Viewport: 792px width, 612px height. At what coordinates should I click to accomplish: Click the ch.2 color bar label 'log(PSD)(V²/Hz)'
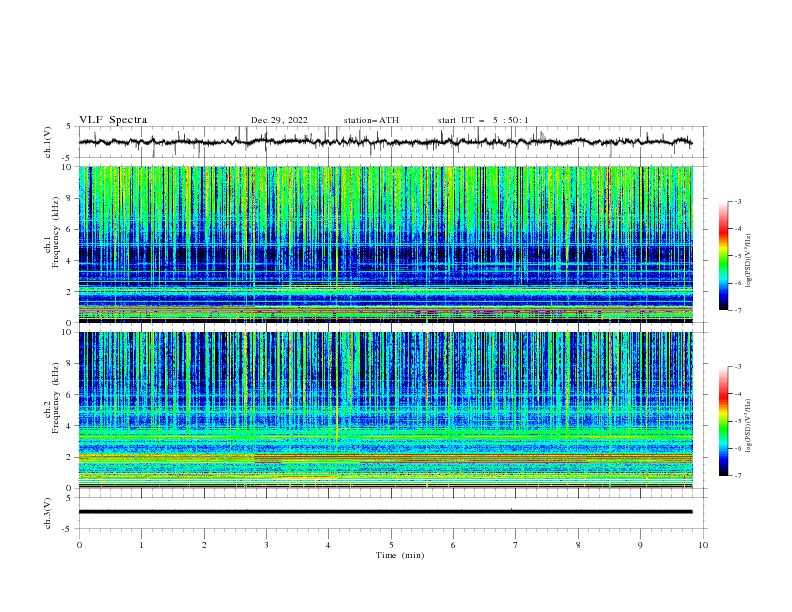748,425
